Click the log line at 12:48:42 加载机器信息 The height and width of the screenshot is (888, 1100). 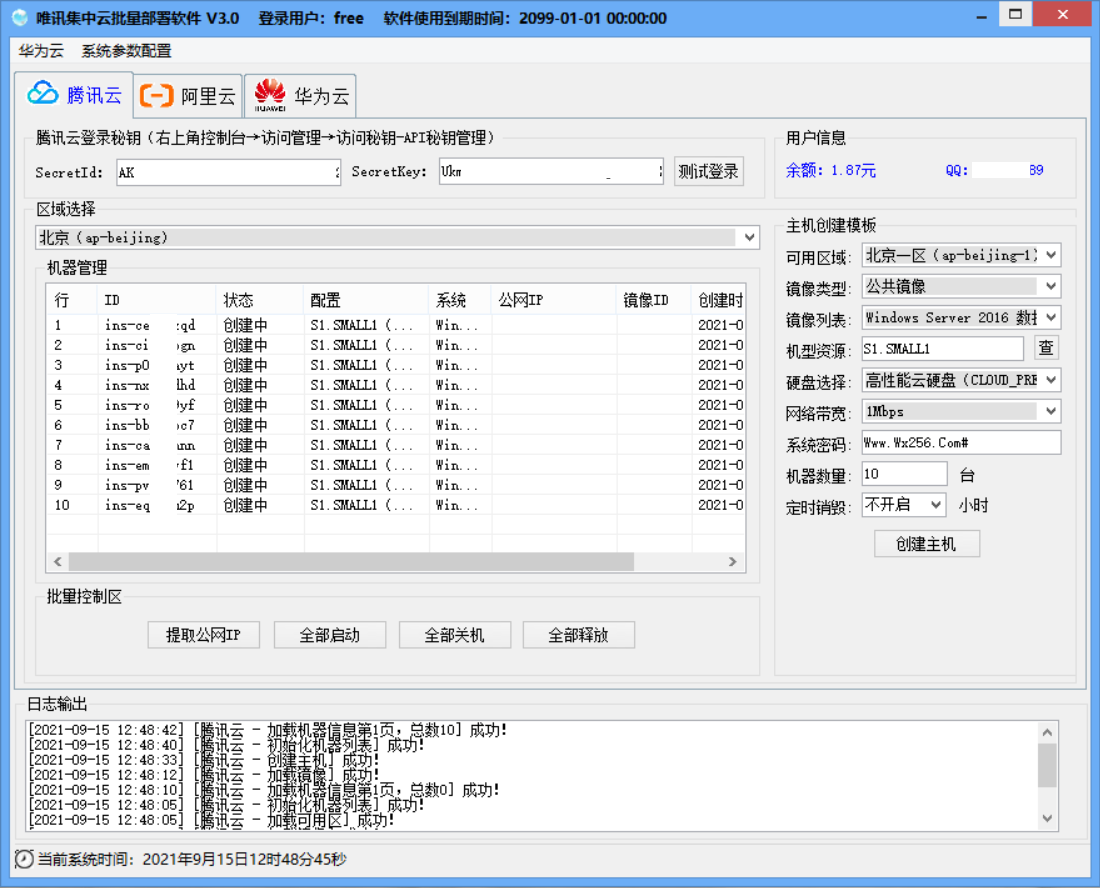point(267,730)
